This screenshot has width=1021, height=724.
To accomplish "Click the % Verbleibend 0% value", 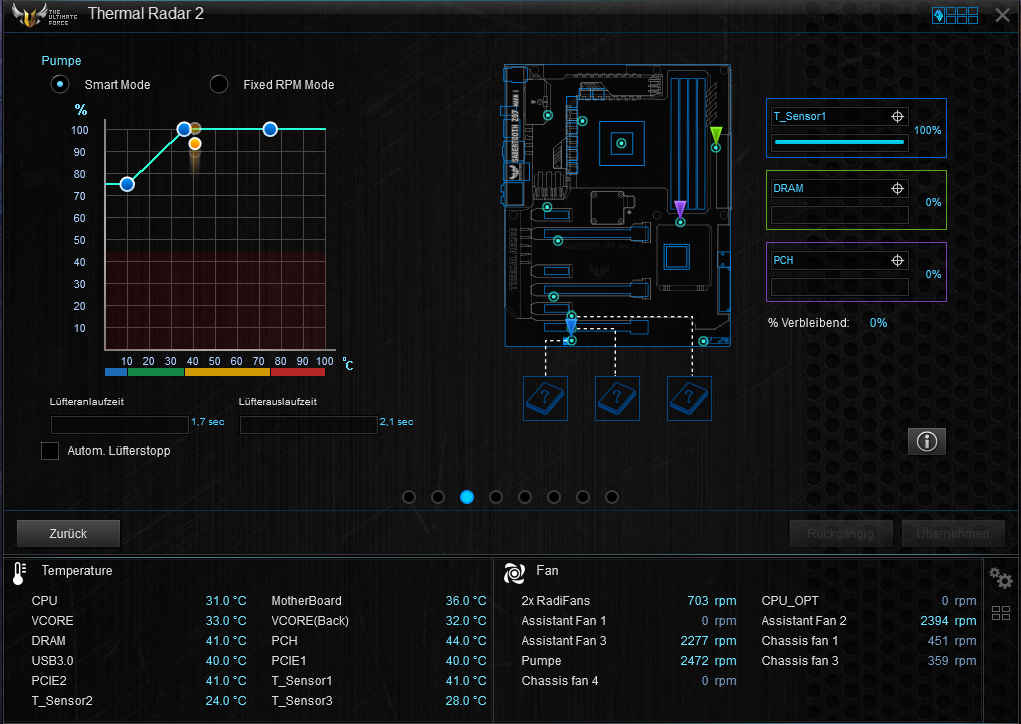I will pos(878,323).
